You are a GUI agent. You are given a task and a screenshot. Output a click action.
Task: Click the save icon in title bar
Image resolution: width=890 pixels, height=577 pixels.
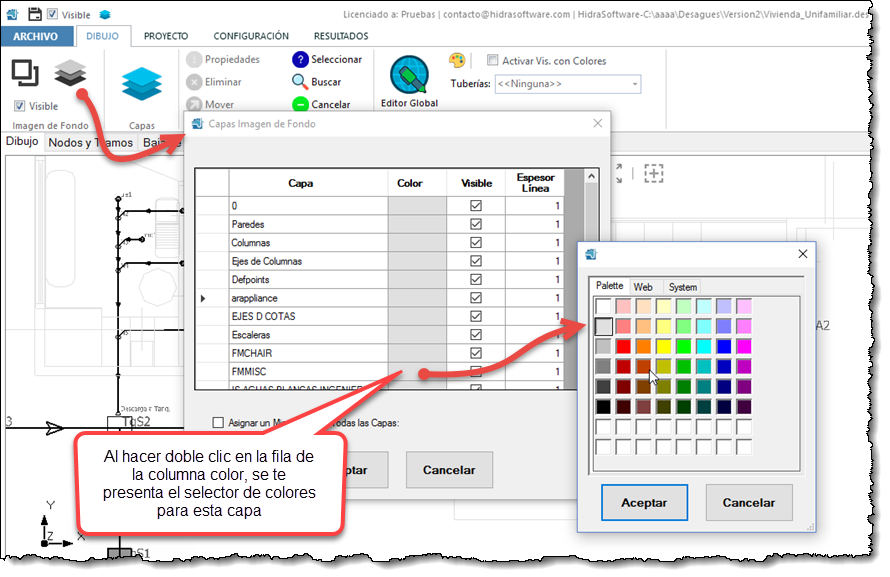pyautogui.click(x=35, y=14)
